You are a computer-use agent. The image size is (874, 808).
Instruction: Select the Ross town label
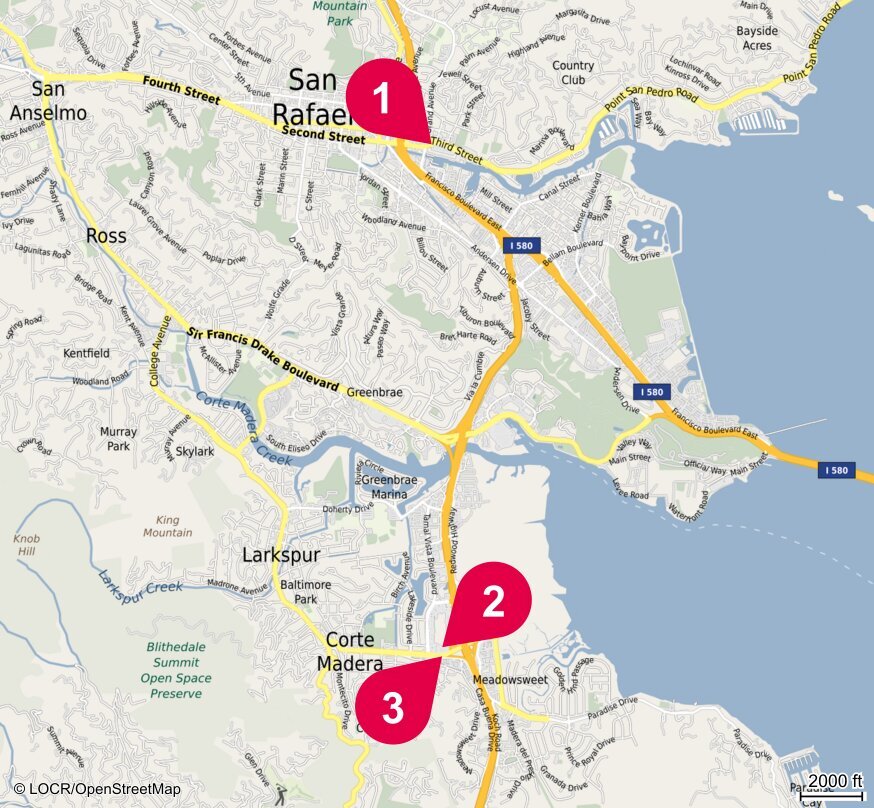coord(106,236)
